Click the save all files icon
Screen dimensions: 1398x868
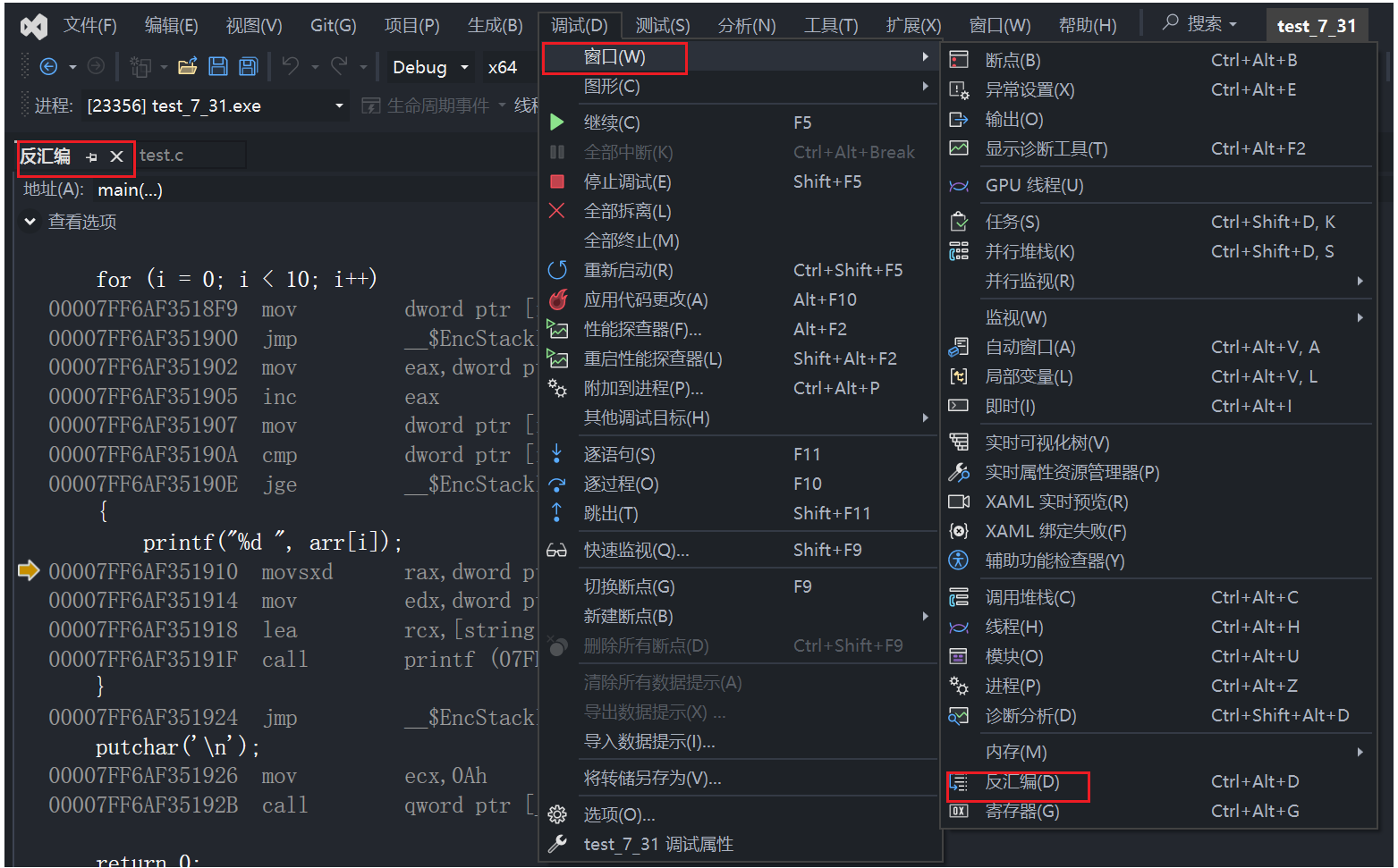(248, 66)
